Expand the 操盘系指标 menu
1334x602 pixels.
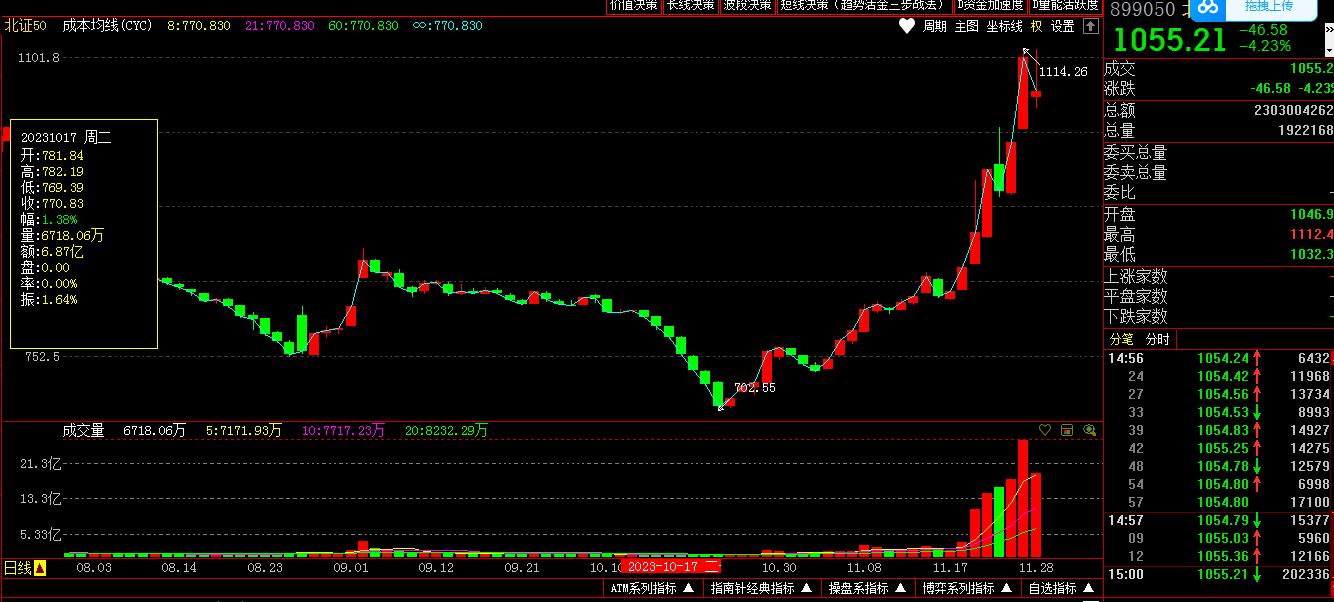point(867,589)
